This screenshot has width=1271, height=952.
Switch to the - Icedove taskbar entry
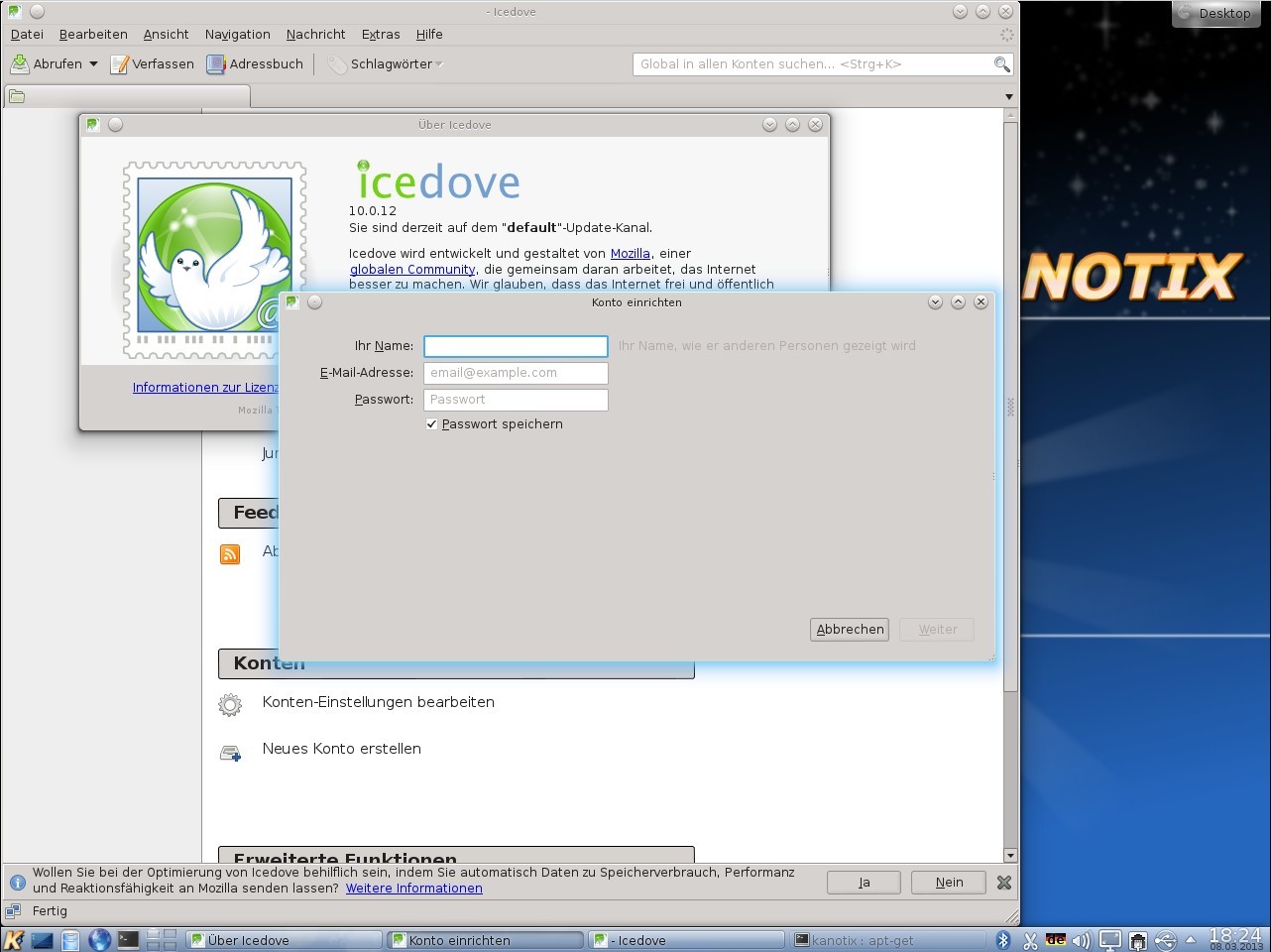687,940
